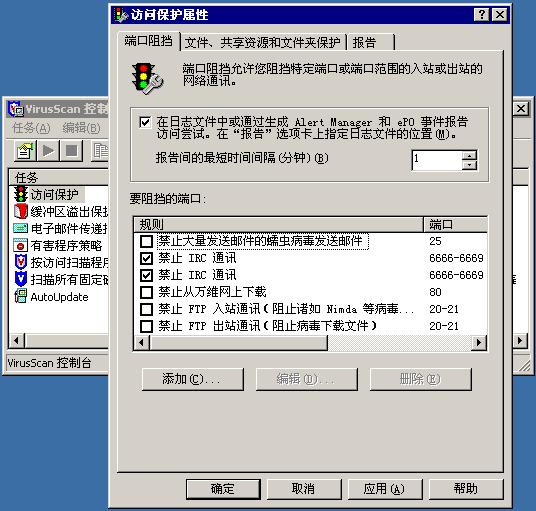The image size is (536, 511).
Task: Click the 缓冲区溢出保护 red book icon
Action: [21, 211]
